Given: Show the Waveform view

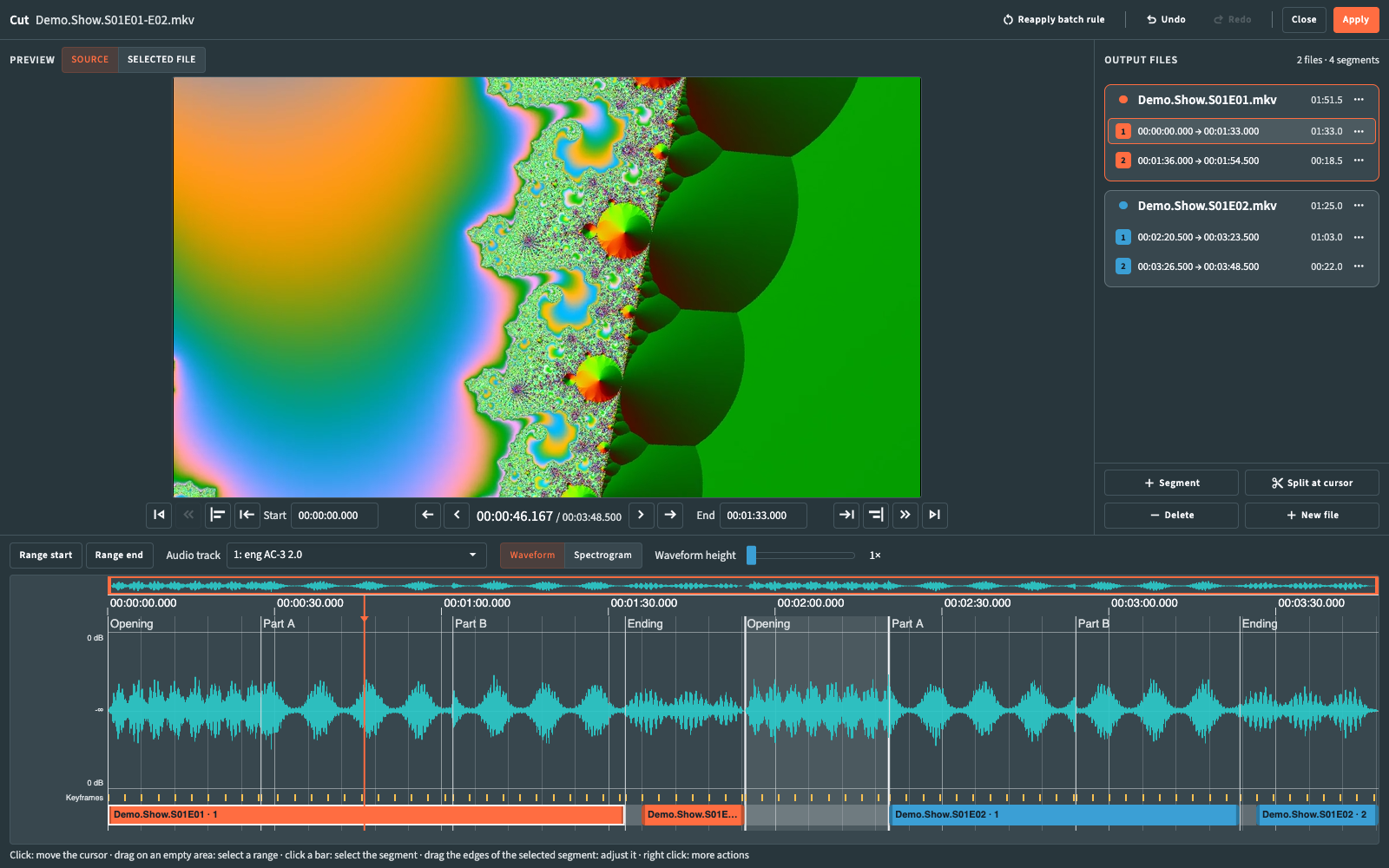Looking at the screenshot, I should (532, 556).
